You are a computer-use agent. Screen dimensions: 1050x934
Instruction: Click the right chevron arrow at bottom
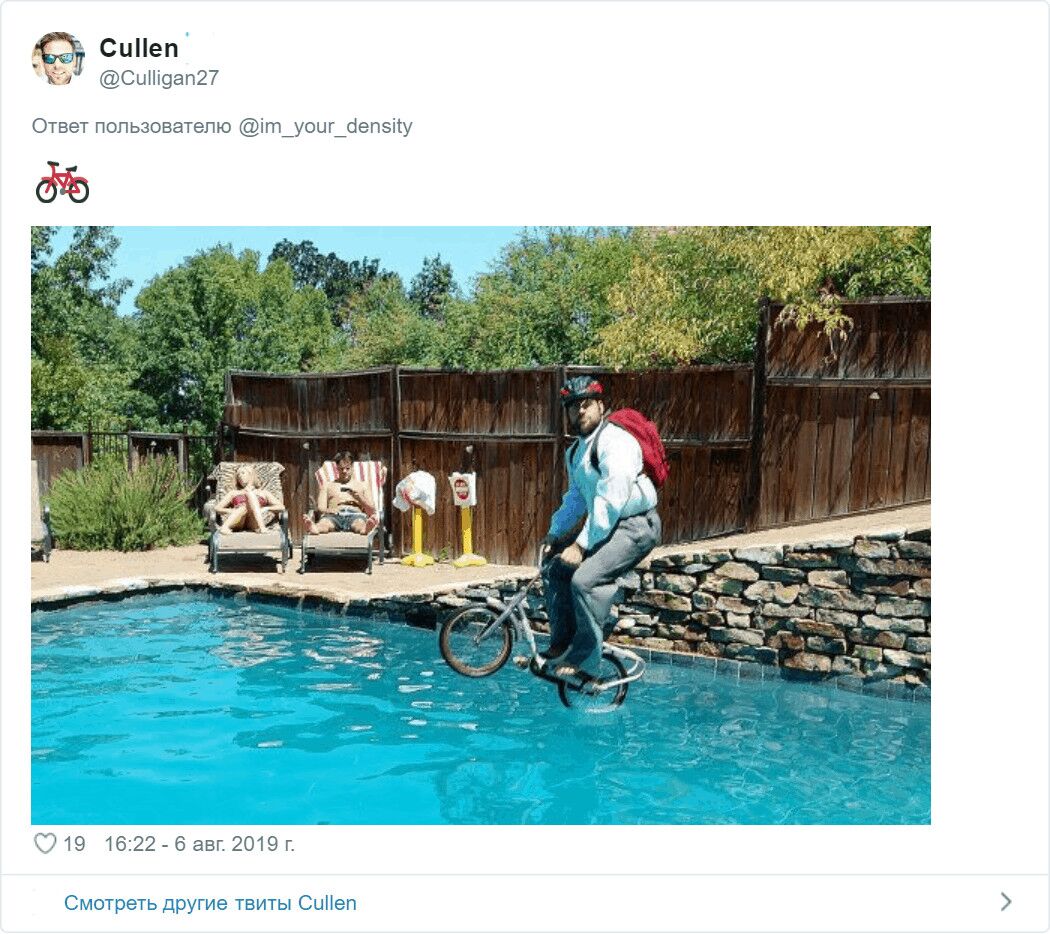pos(1006,902)
